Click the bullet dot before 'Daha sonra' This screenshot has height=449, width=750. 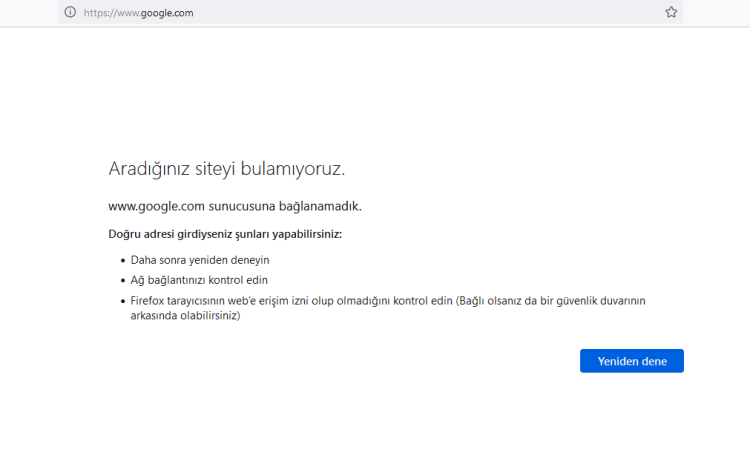coord(122,261)
